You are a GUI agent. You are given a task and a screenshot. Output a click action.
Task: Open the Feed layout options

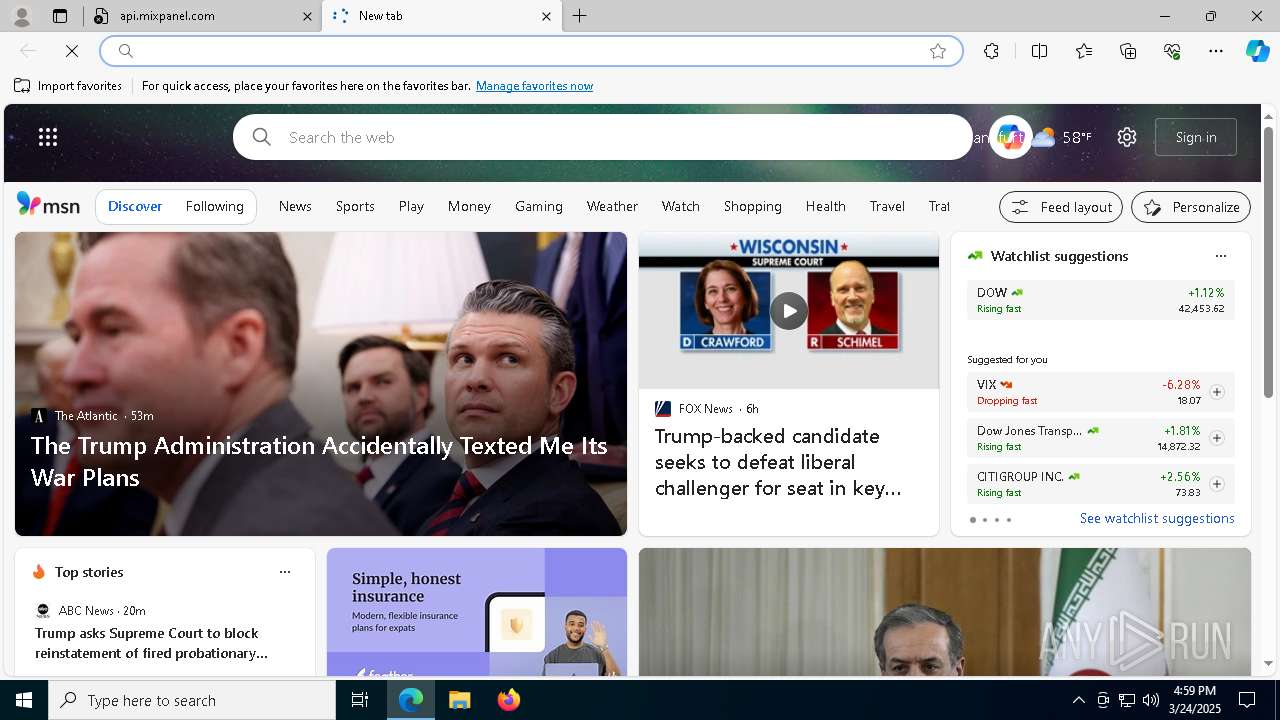point(1061,207)
